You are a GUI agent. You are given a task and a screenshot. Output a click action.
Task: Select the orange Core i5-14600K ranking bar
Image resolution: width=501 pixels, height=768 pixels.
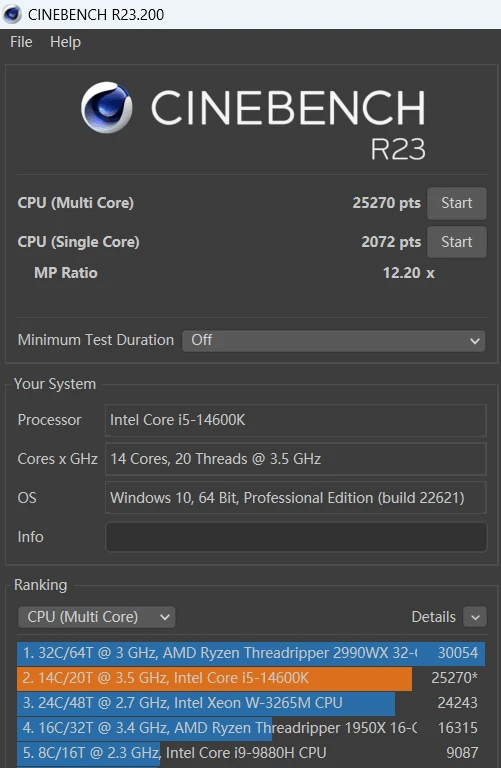[x=215, y=678]
